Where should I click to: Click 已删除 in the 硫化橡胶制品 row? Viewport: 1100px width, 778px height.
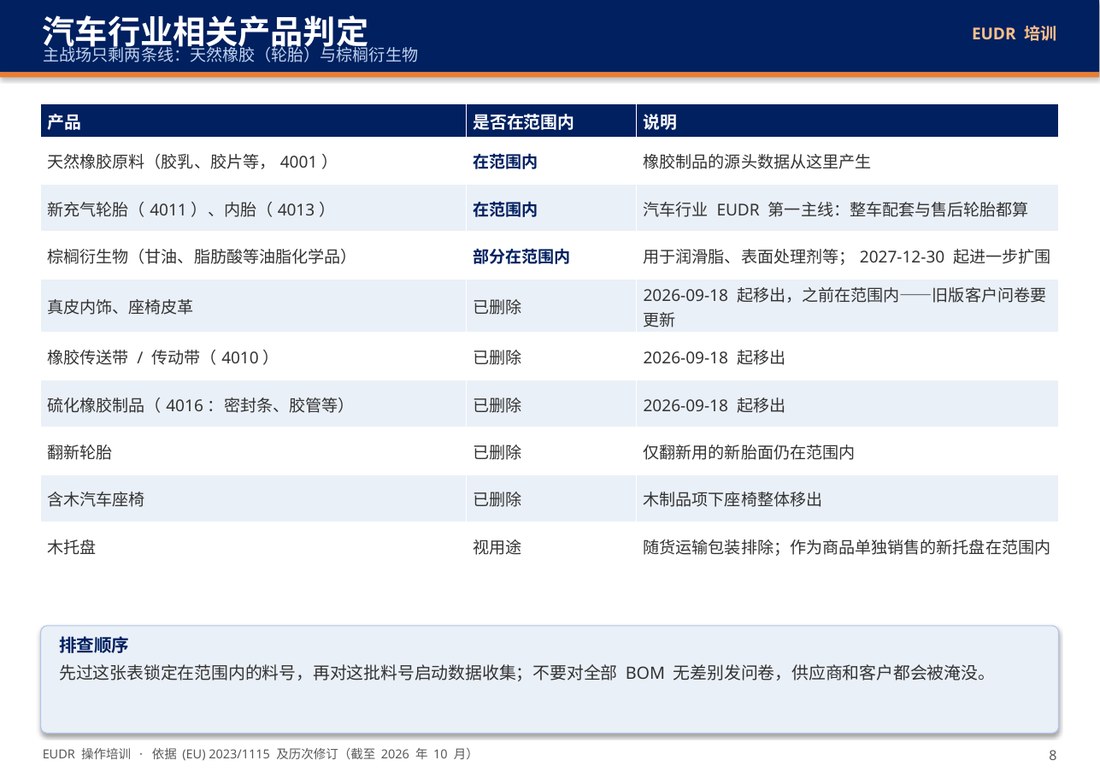tap(497, 405)
